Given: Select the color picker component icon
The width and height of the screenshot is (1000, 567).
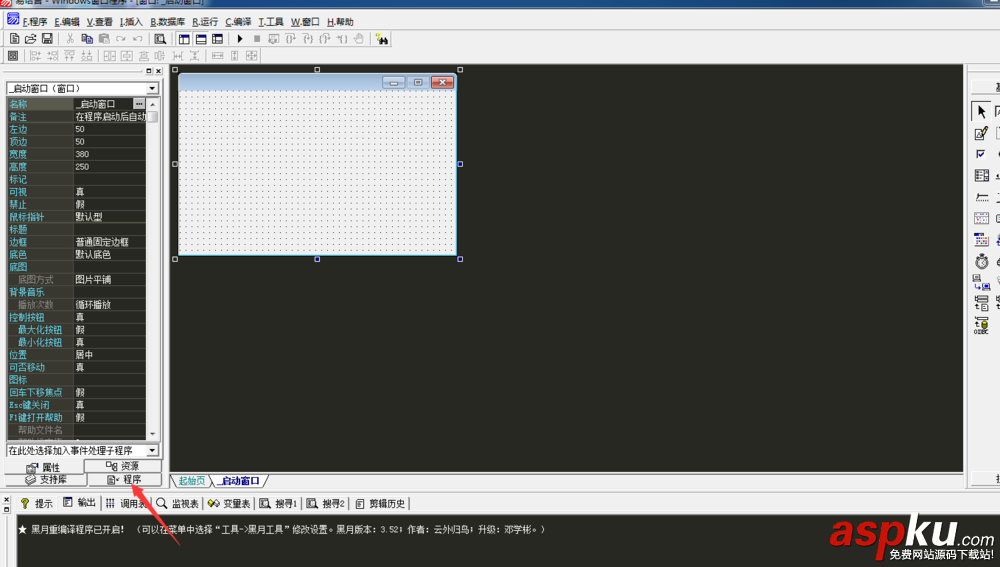Looking at the screenshot, I should tap(981, 240).
